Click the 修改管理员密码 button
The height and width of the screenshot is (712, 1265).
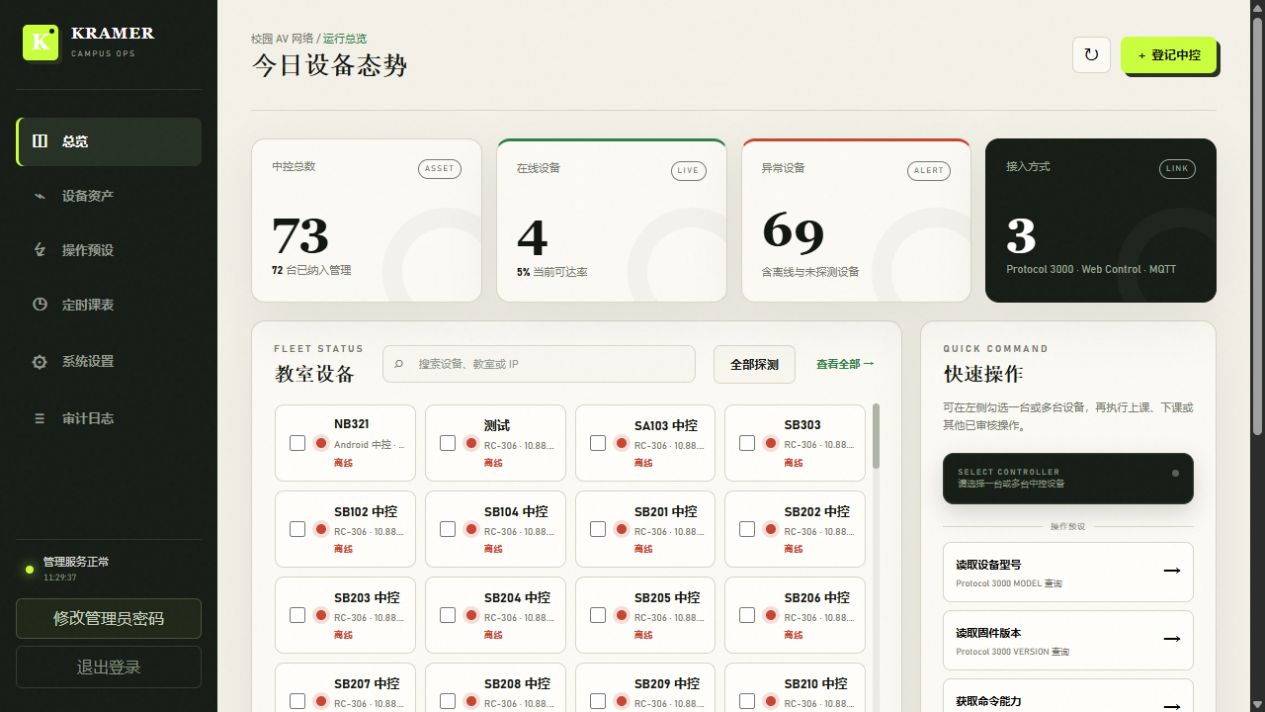pyautogui.click(x=109, y=618)
